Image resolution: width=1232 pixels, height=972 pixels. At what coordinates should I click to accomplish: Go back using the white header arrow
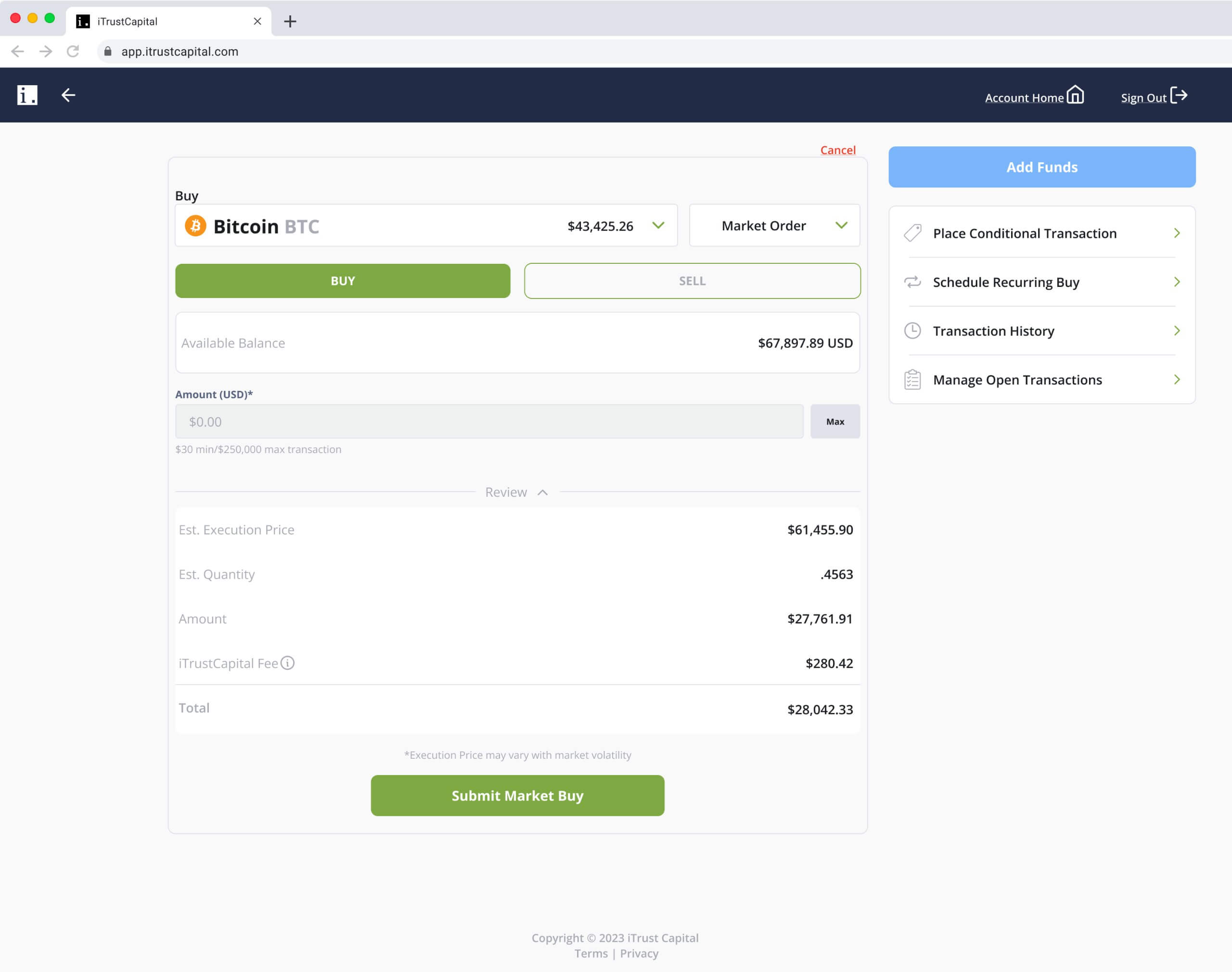click(68, 95)
